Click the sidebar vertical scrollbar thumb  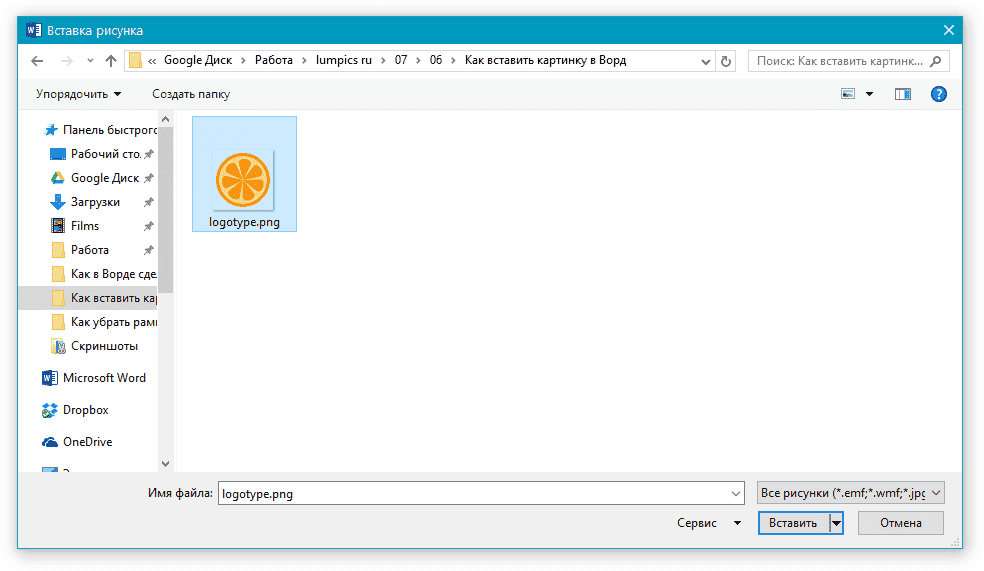click(x=166, y=210)
